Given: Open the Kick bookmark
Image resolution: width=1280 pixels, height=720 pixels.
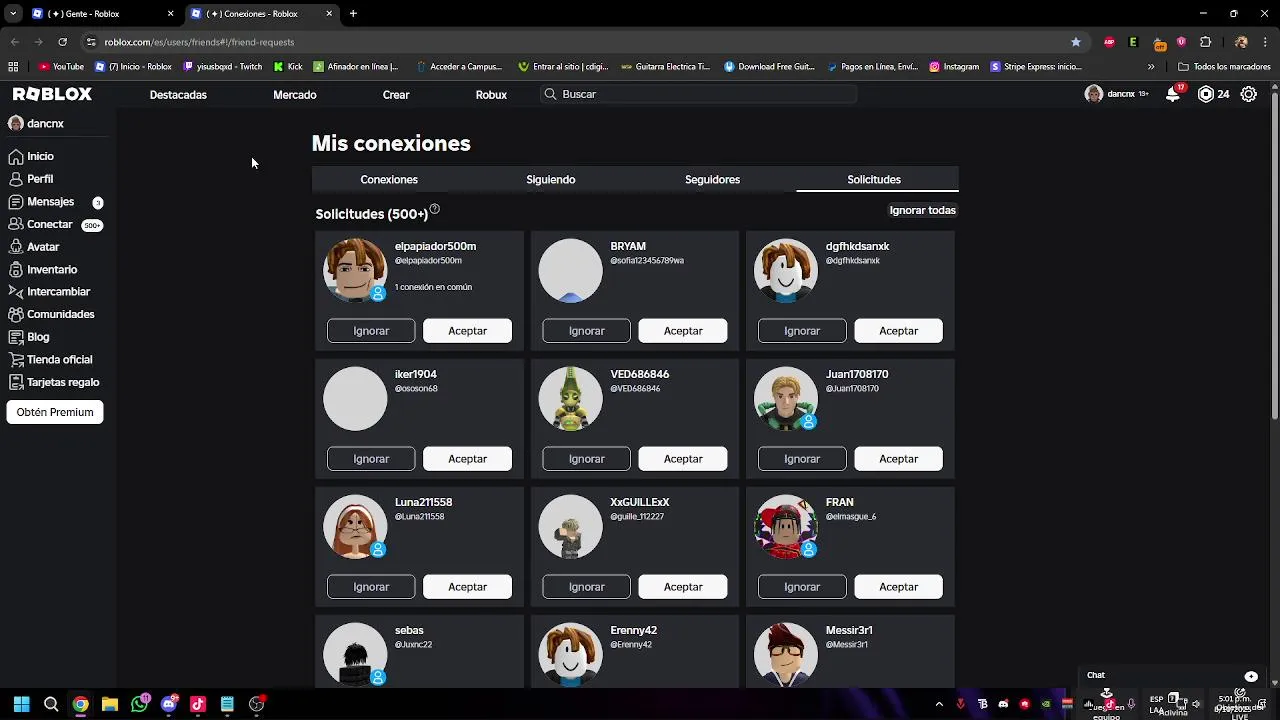Looking at the screenshot, I should tap(288, 67).
